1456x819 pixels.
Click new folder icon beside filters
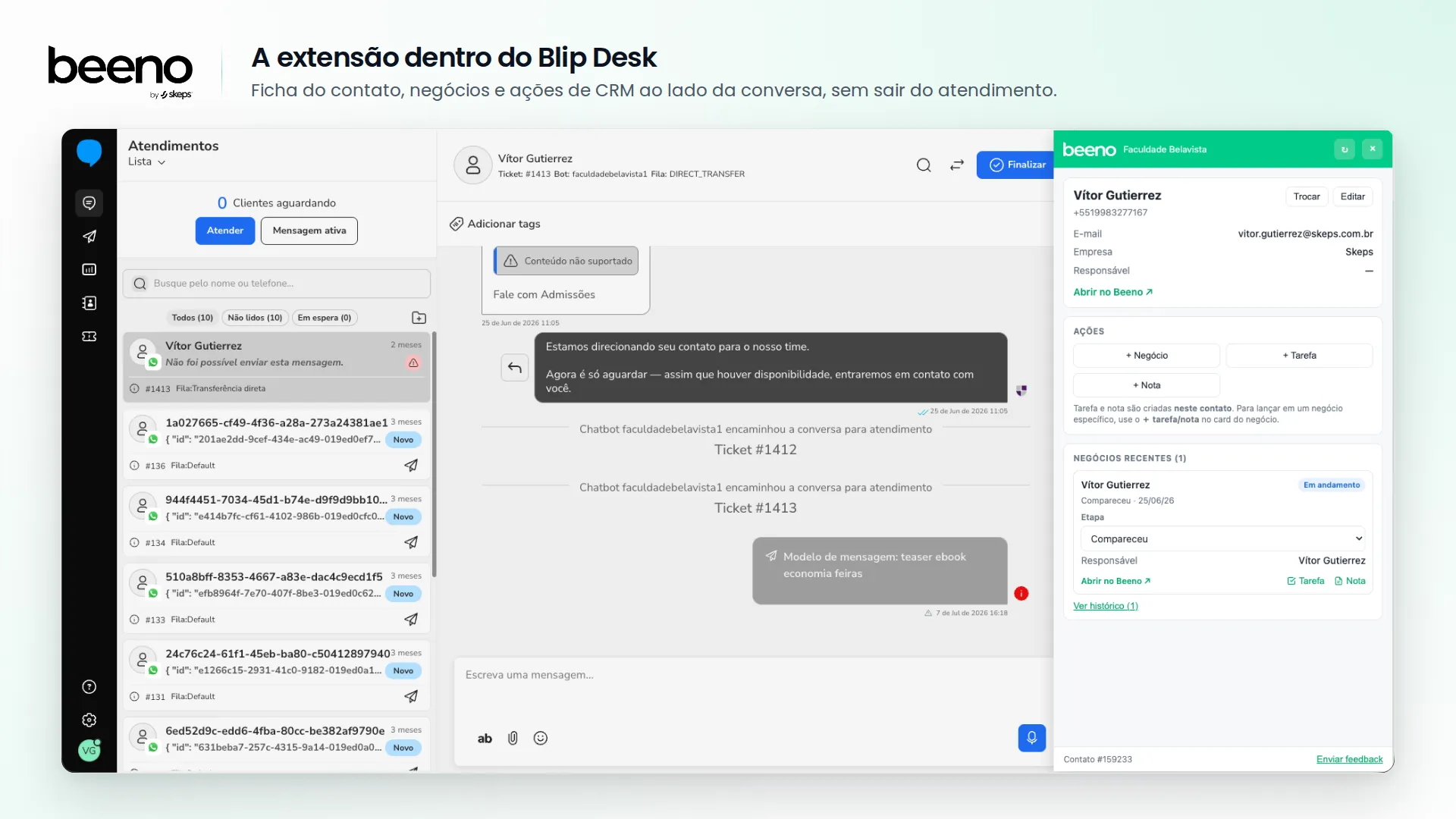419,318
